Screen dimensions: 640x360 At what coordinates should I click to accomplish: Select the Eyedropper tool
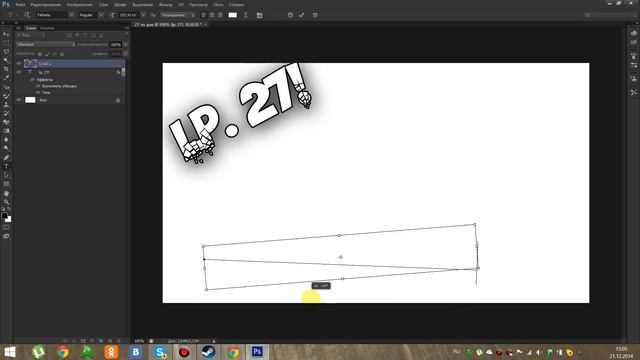tap(6, 78)
